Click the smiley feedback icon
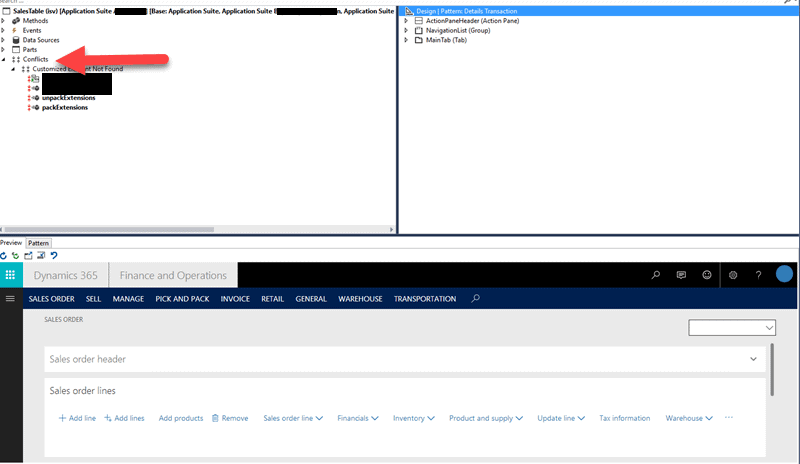800x464 pixels. click(707, 275)
